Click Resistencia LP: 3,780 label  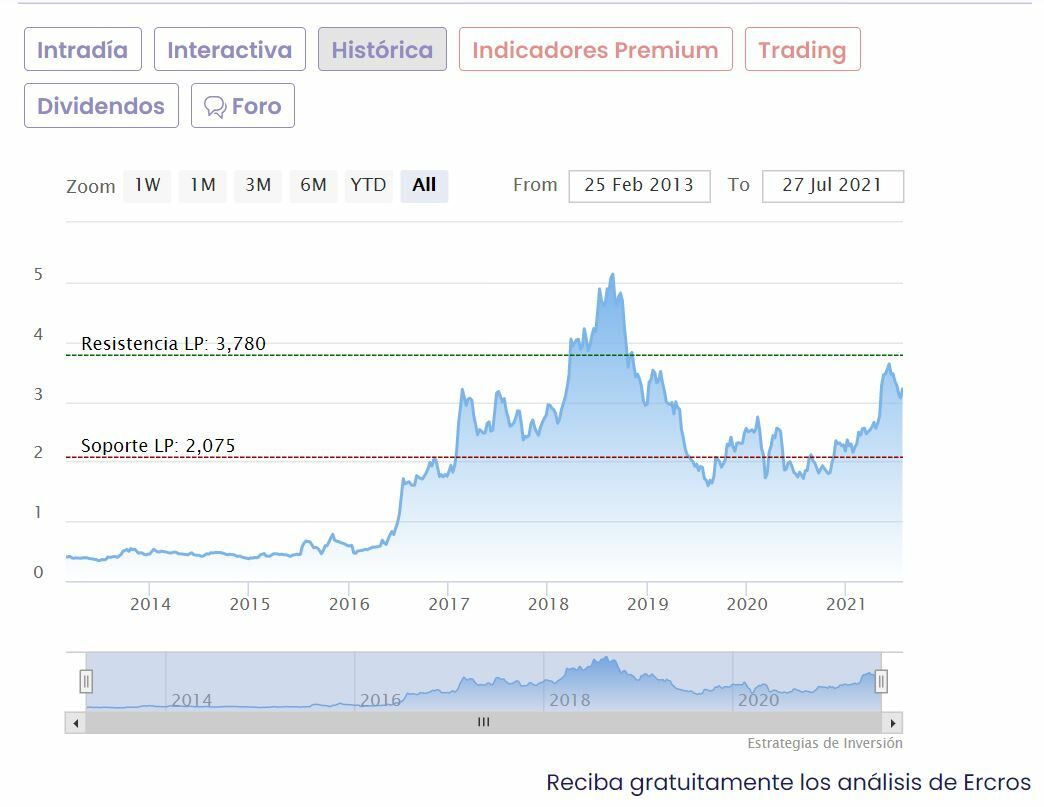click(173, 344)
